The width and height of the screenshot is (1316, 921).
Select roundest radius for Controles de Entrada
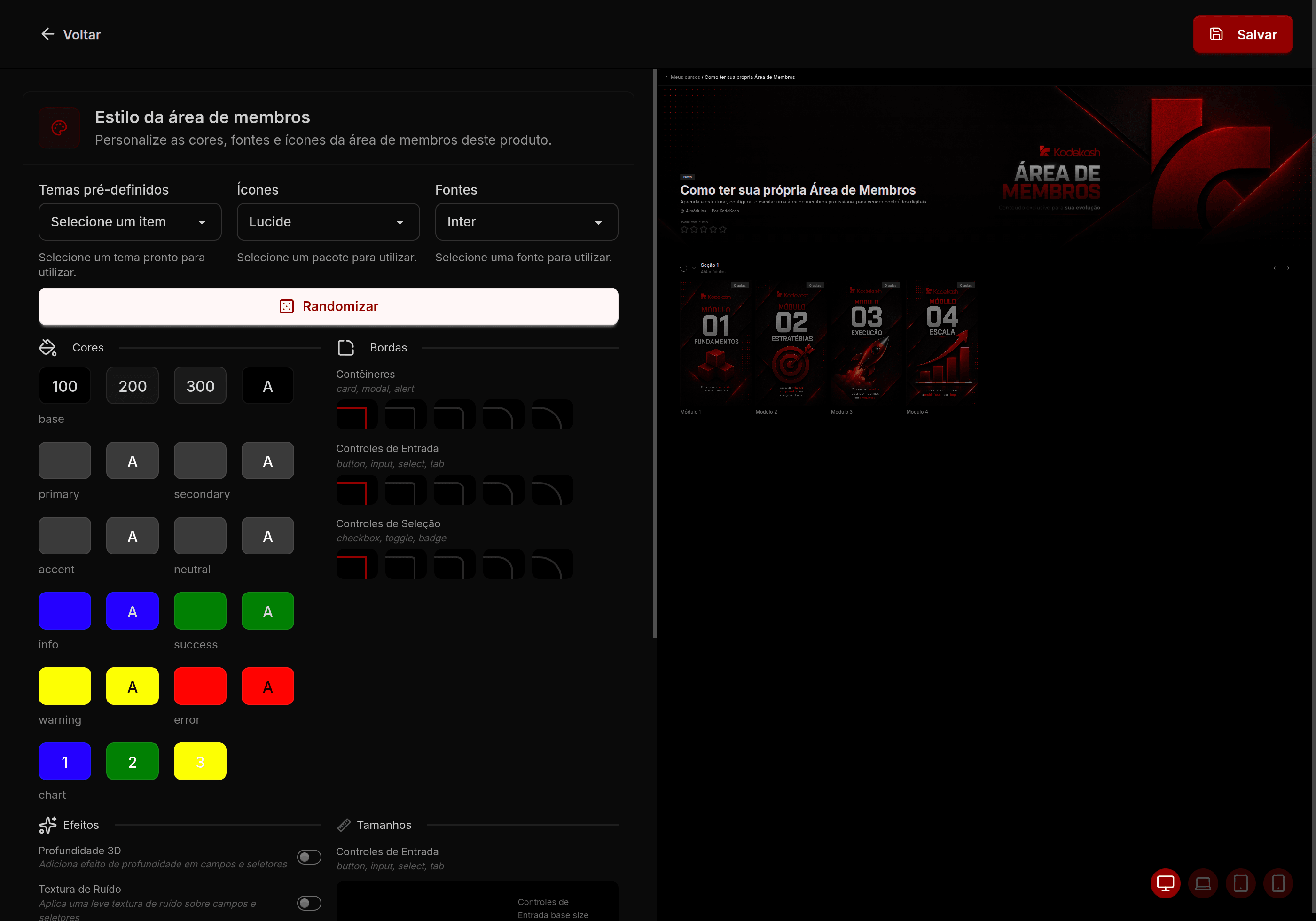click(x=553, y=490)
